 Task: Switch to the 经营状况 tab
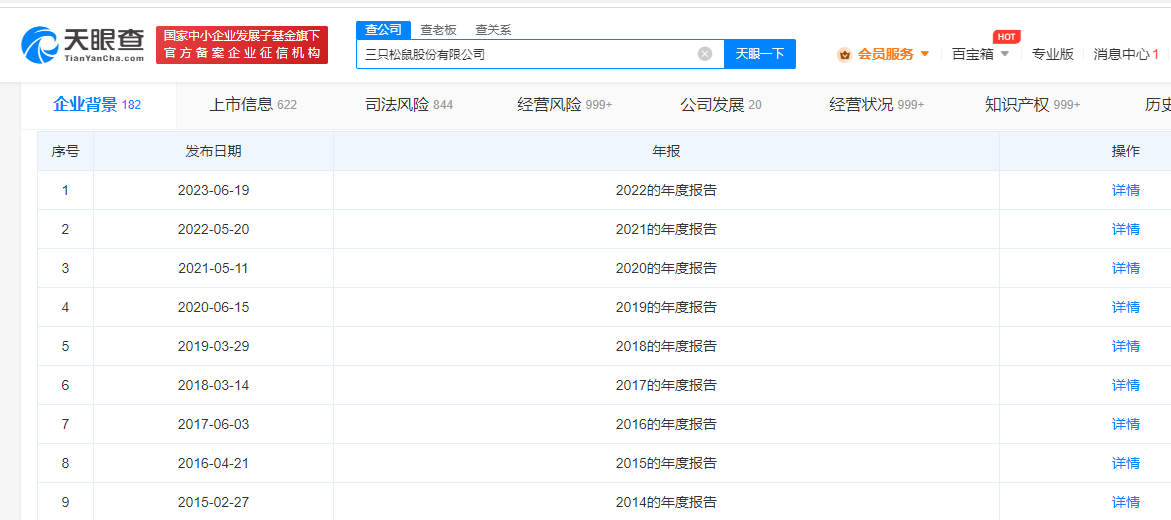pyautogui.click(x=877, y=105)
